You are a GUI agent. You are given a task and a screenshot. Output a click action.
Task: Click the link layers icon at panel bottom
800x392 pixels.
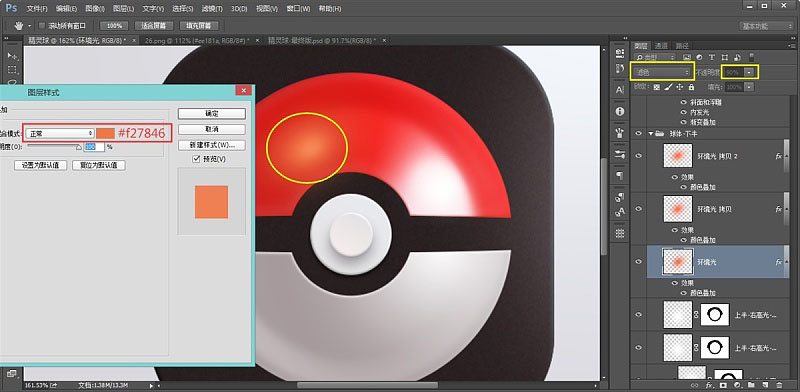click(x=694, y=385)
